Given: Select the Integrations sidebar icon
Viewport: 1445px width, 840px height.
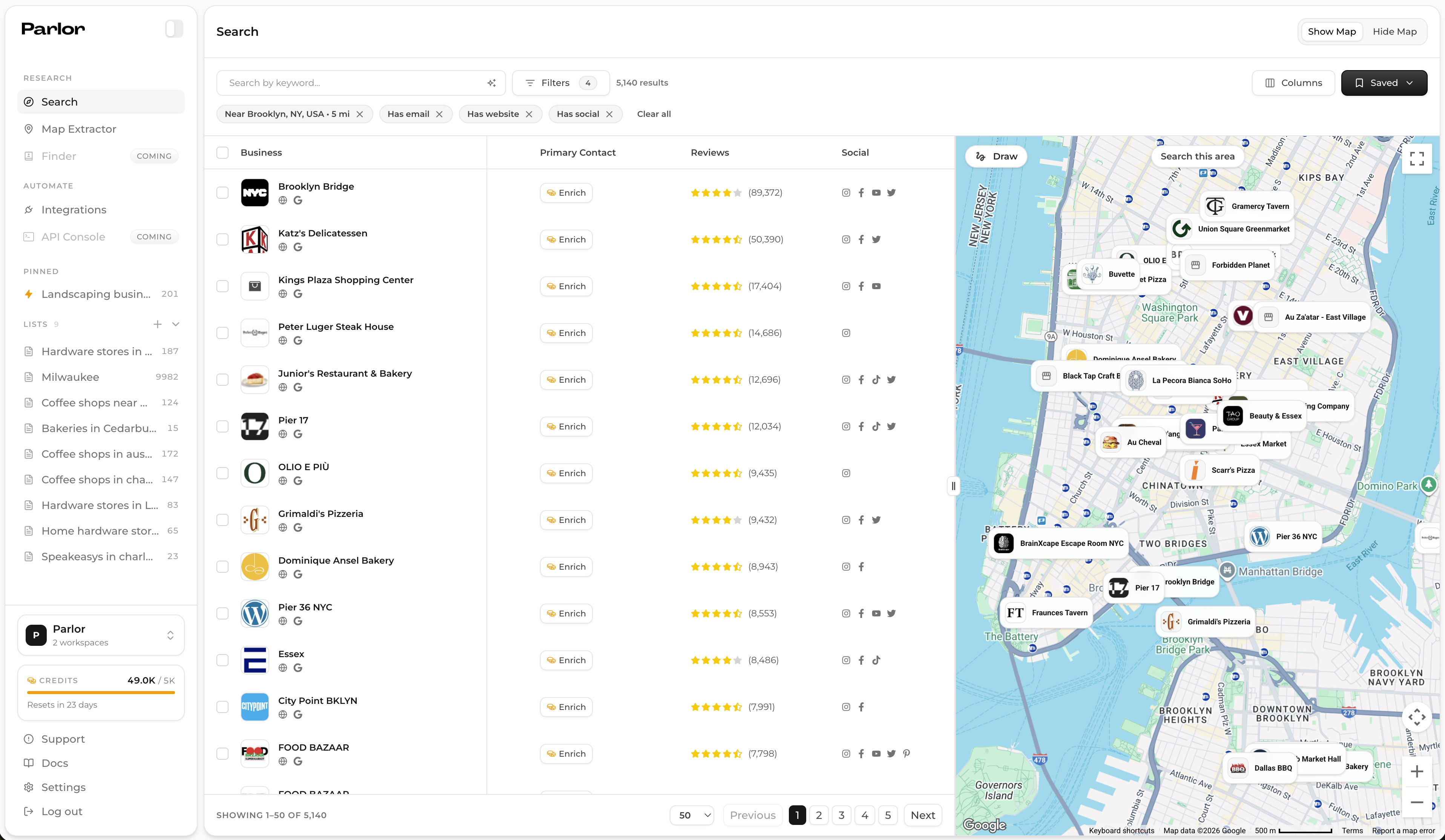Looking at the screenshot, I should [x=29, y=210].
